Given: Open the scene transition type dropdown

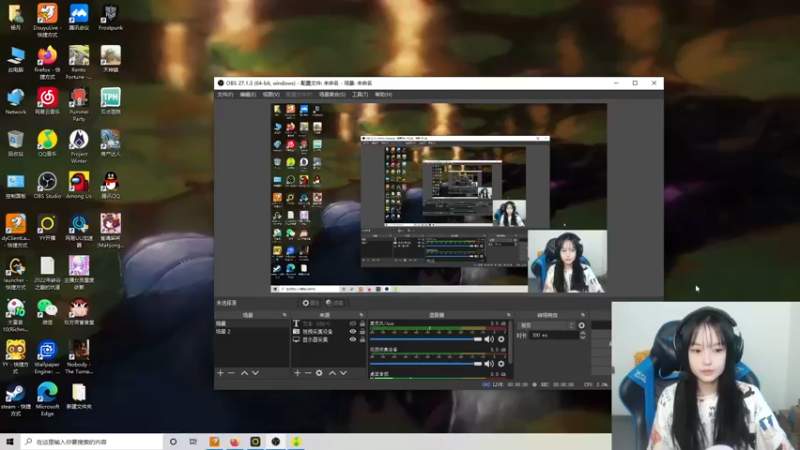Looking at the screenshot, I should (547, 325).
